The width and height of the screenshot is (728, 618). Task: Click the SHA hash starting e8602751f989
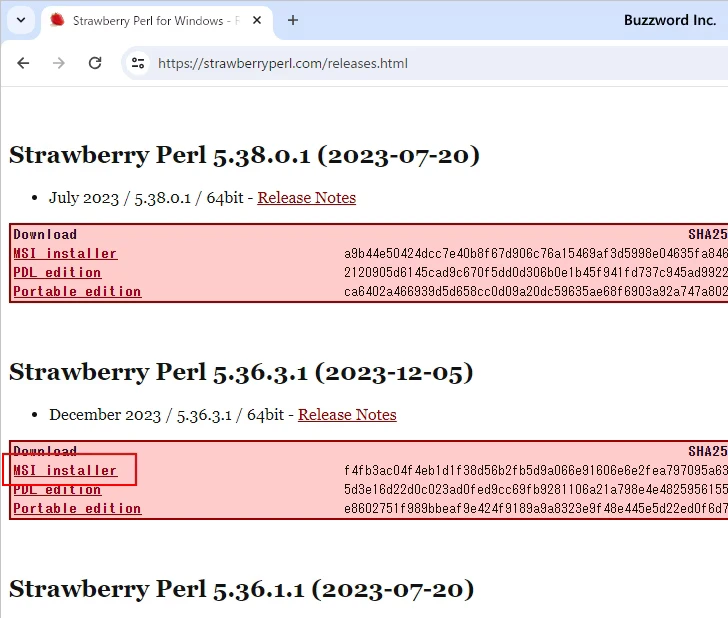pyautogui.click(x=536, y=508)
